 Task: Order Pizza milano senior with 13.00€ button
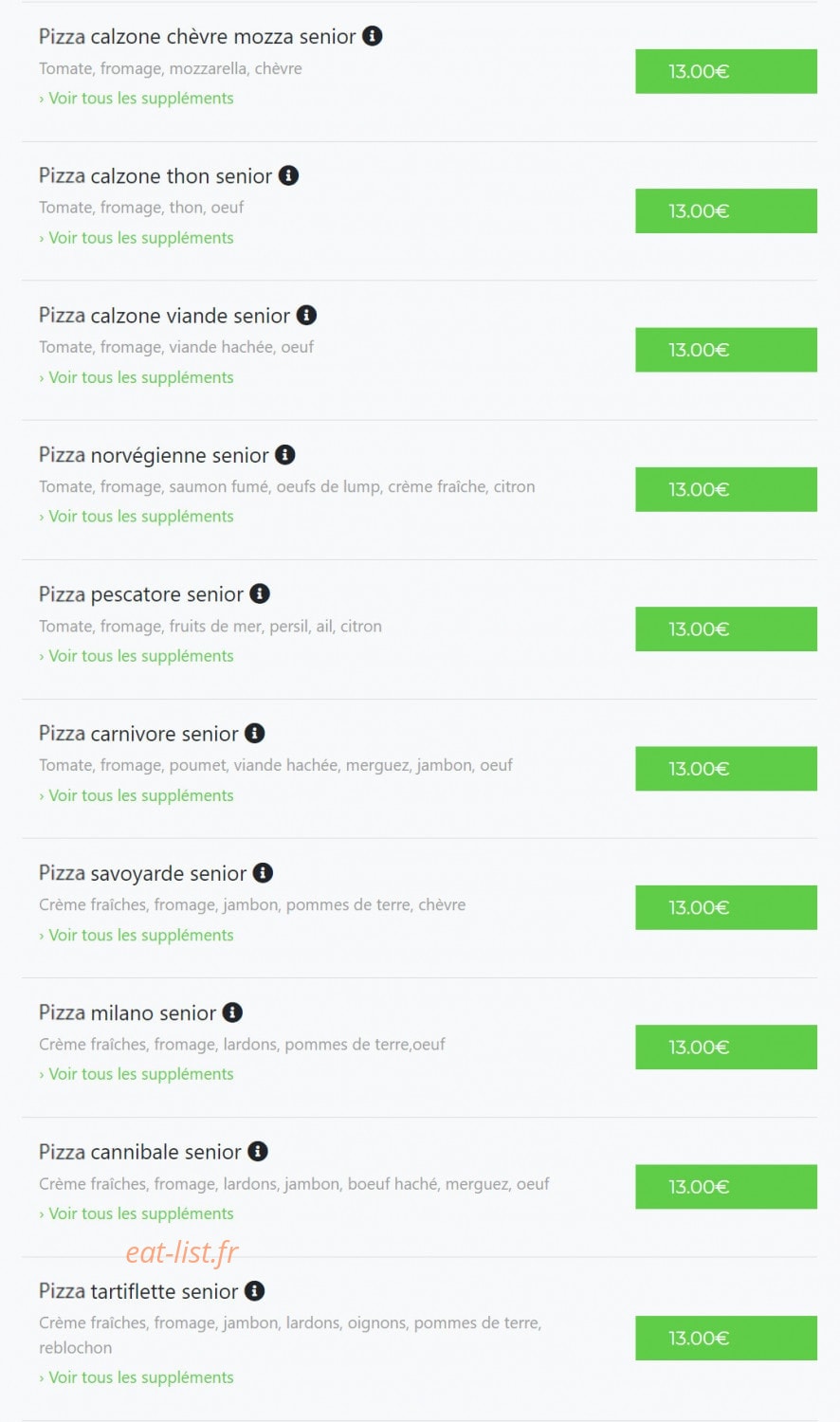[726, 1047]
